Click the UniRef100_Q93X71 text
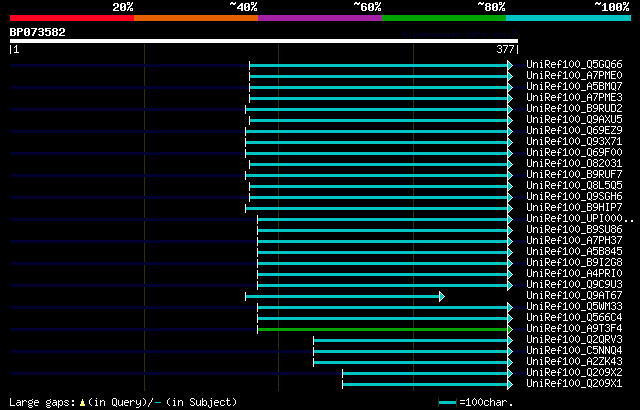 [574, 142]
